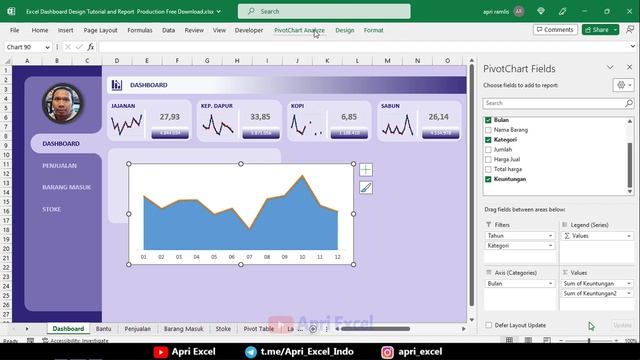Check the Harga Jual field checkbox
Viewport: 640px width, 360px height.
pos(488,159)
